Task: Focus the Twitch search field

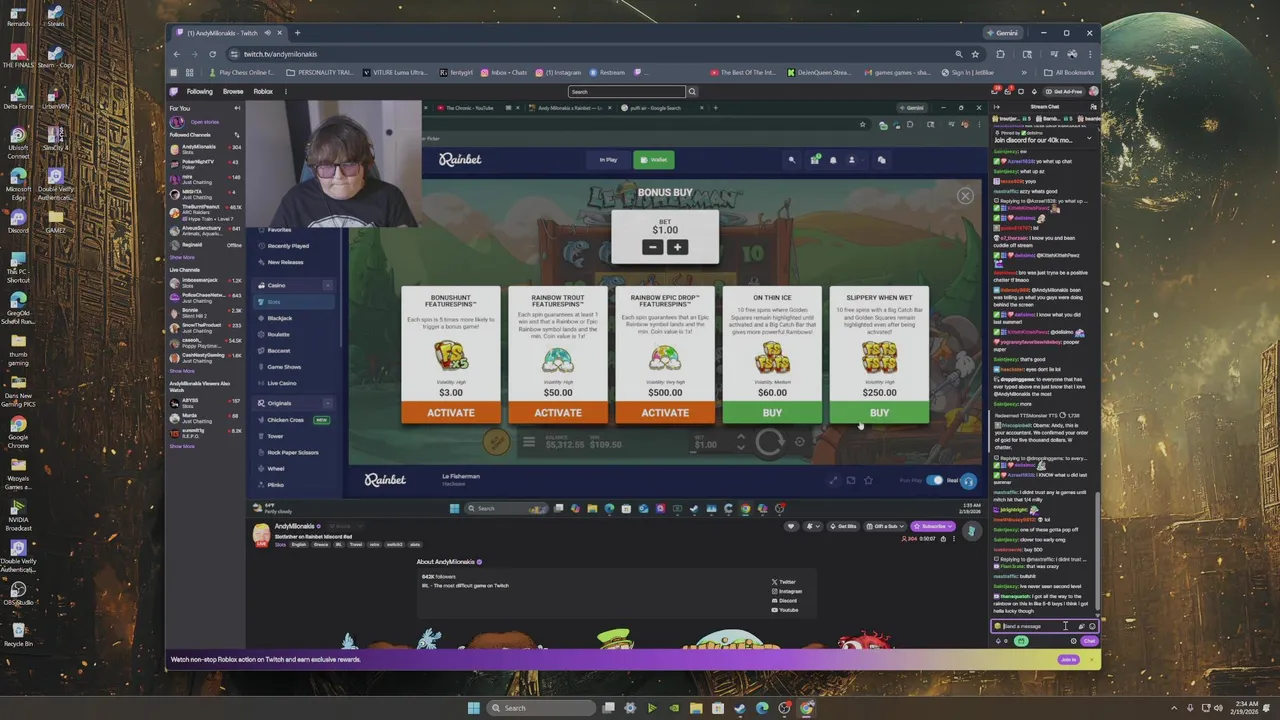Action: tap(626, 91)
